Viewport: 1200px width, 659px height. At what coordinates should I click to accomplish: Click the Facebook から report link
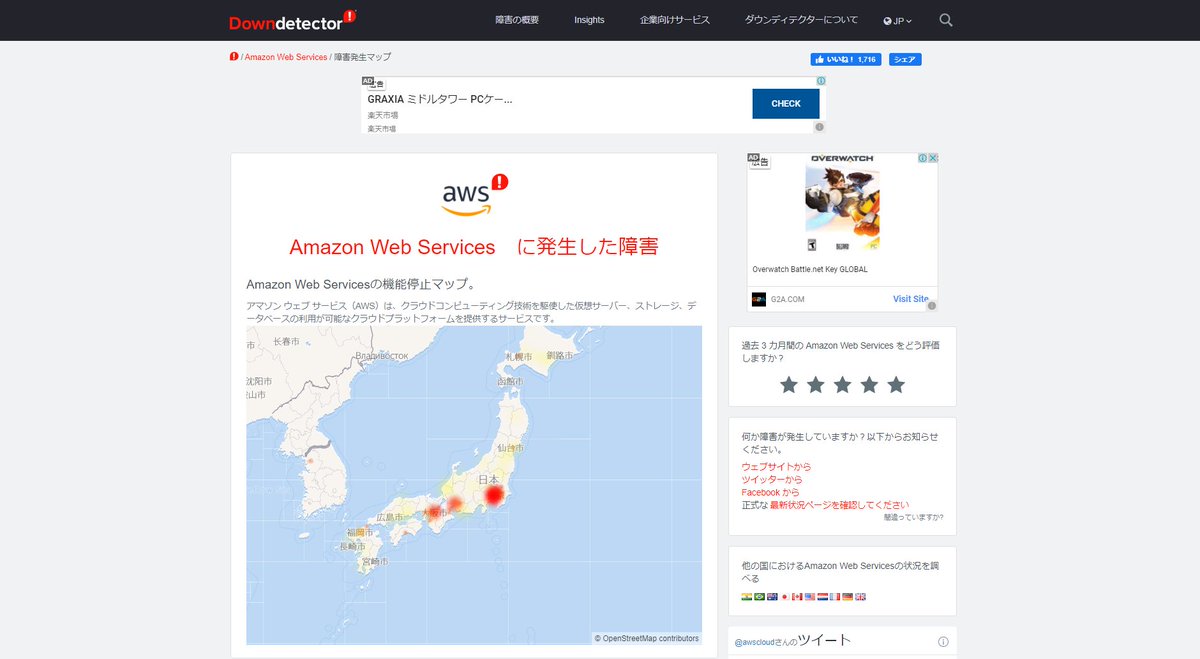pyautogui.click(x=770, y=493)
